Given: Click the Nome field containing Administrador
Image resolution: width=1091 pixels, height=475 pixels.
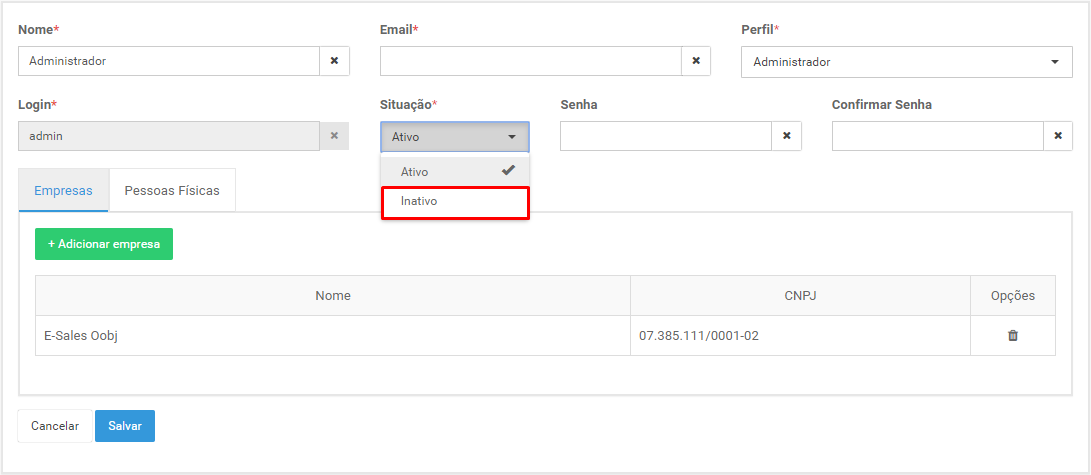Looking at the screenshot, I should click(169, 61).
